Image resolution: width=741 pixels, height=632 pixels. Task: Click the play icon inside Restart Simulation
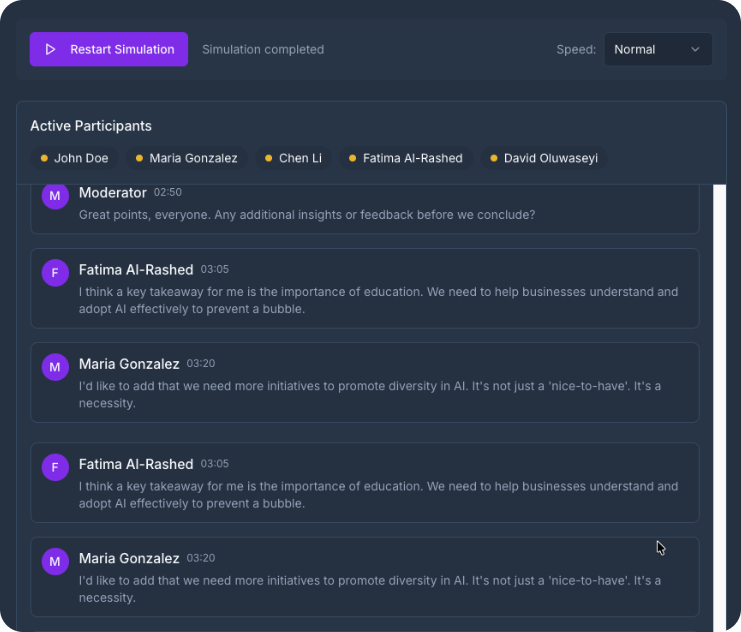(x=50, y=49)
